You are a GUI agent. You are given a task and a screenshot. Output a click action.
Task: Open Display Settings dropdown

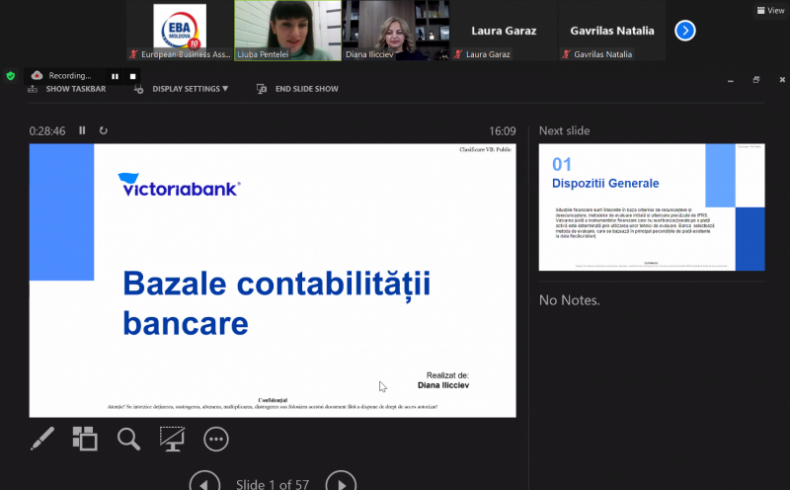pyautogui.click(x=190, y=89)
